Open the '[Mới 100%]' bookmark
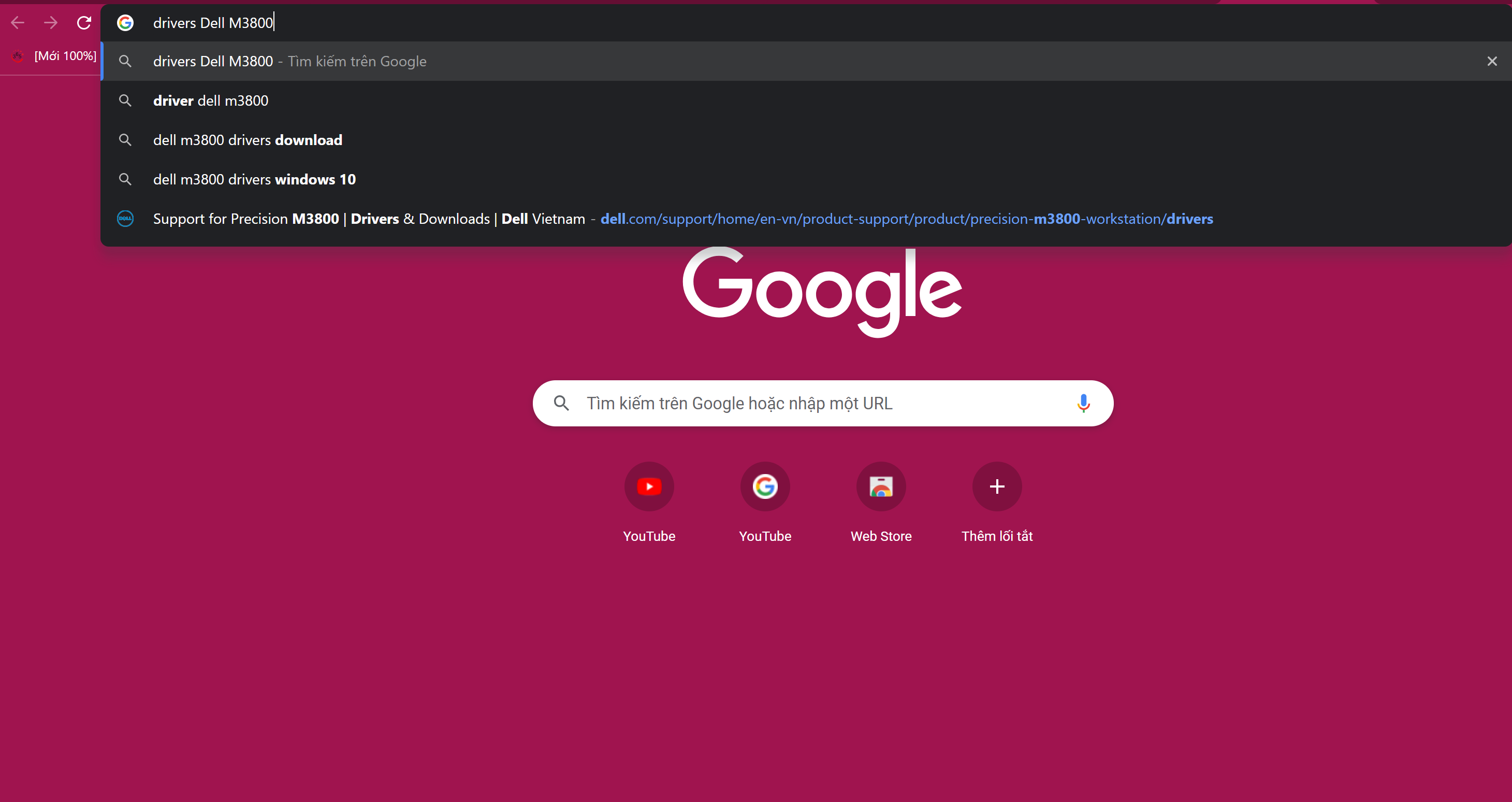Viewport: 1512px width, 802px height. click(x=54, y=56)
